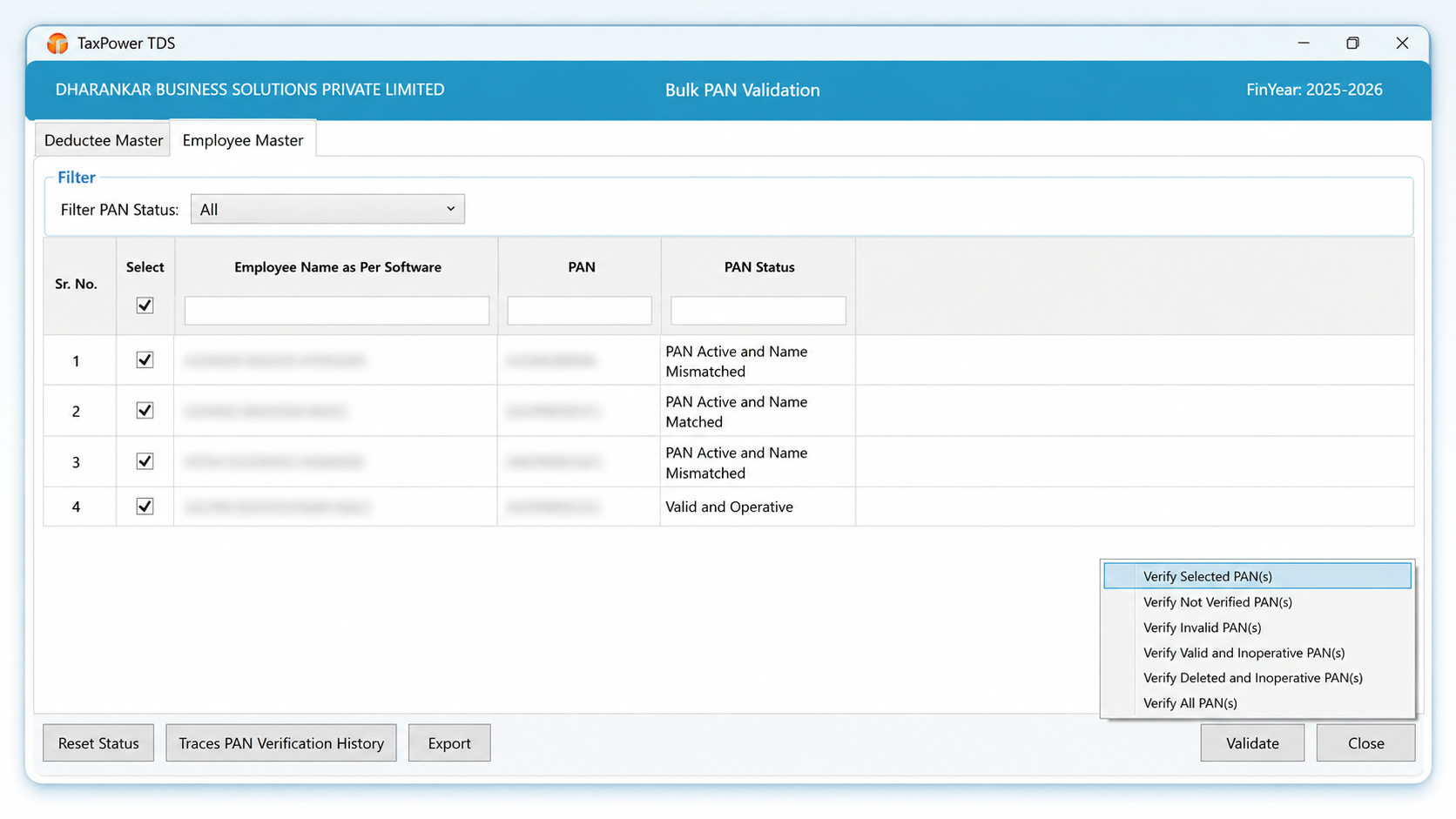1456x819 pixels.
Task: Click the Employee Name filter input box
Action: click(337, 311)
